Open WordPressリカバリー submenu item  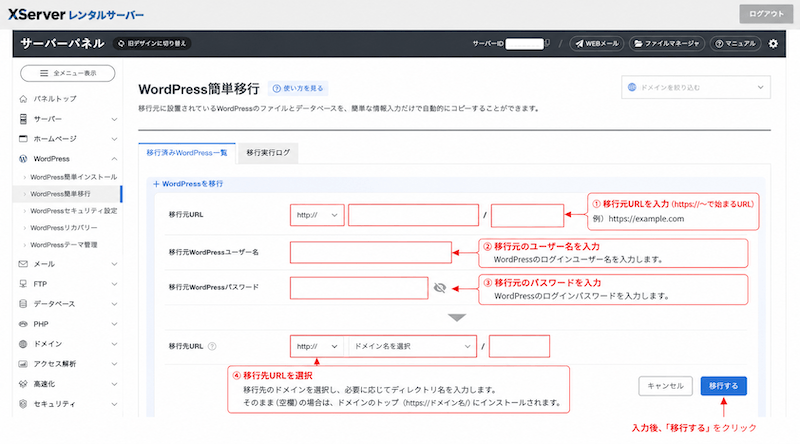click(63, 228)
